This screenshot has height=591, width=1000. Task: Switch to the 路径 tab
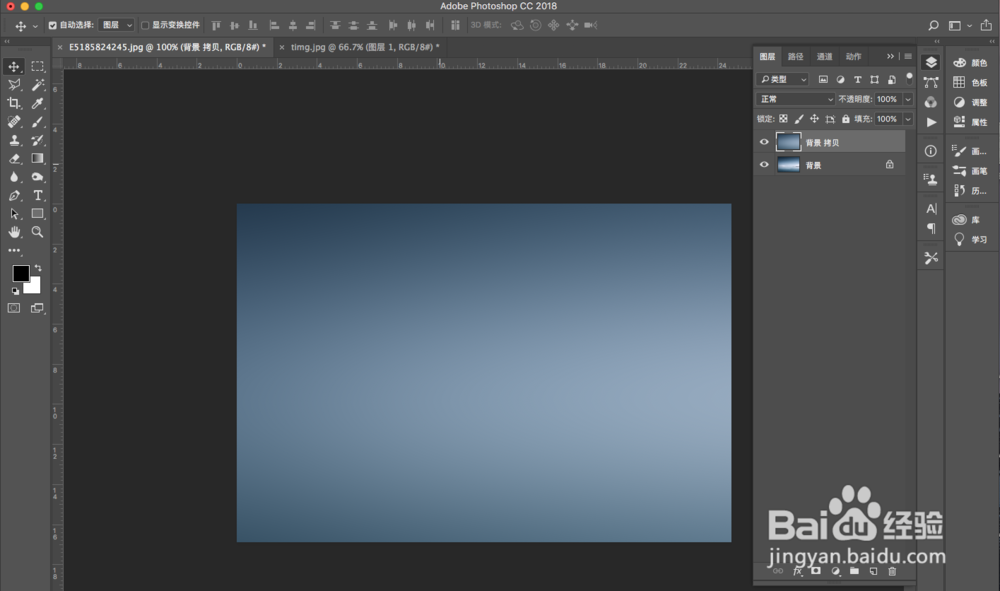click(x=795, y=56)
